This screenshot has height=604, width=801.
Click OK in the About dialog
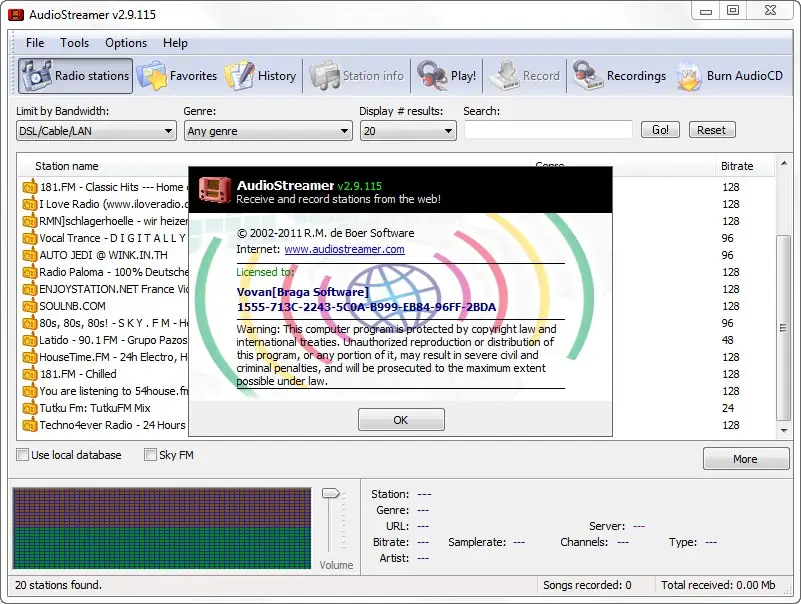pos(401,420)
